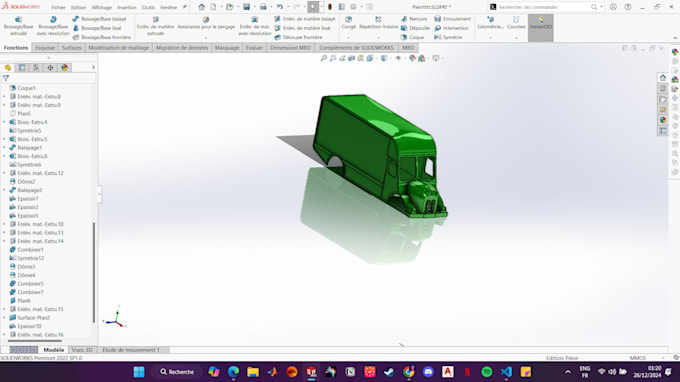
Task: Open the Outils menu
Action: coord(148,7)
